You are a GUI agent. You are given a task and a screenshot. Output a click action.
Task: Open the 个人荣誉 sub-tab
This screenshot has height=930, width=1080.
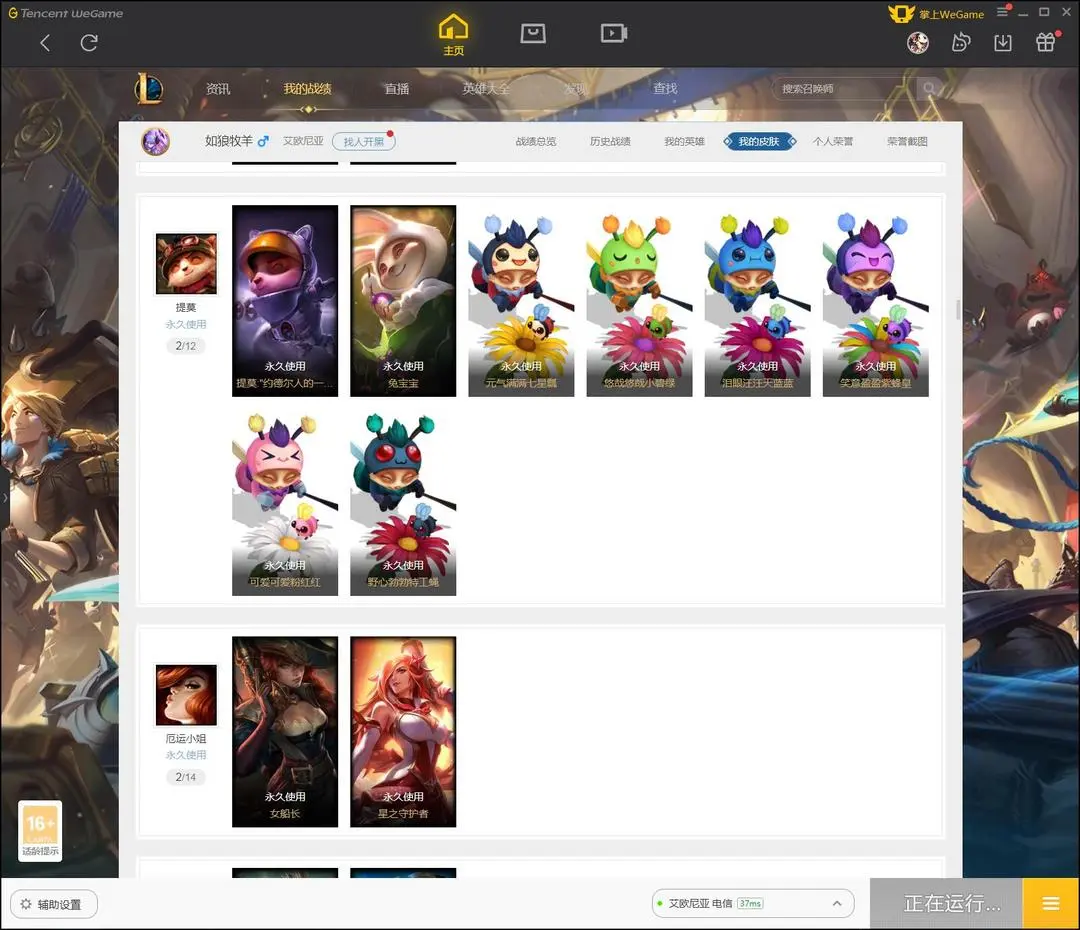tap(833, 141)
